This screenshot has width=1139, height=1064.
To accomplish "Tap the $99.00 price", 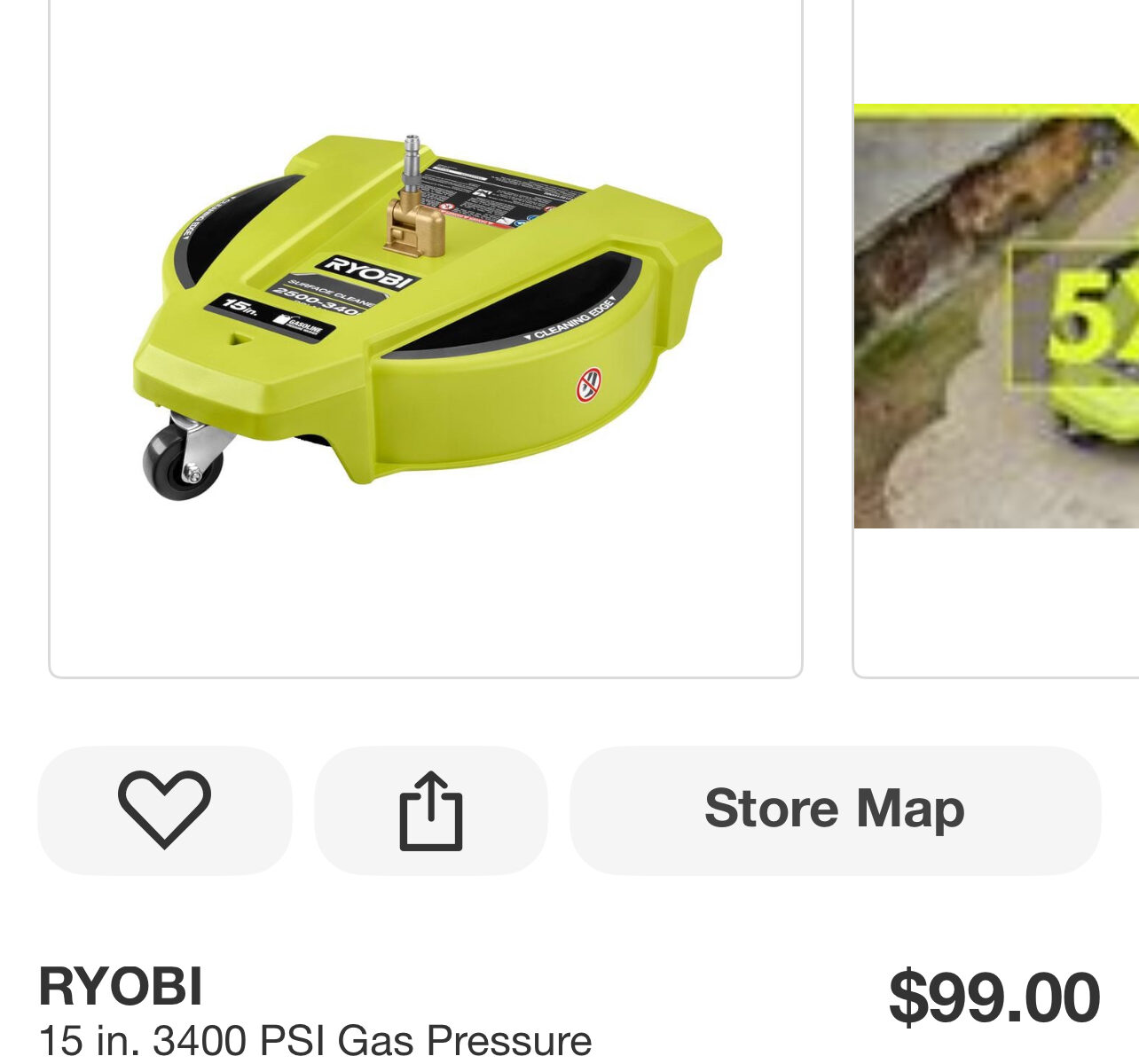I will pyautogui.click(x=994, y=997).
